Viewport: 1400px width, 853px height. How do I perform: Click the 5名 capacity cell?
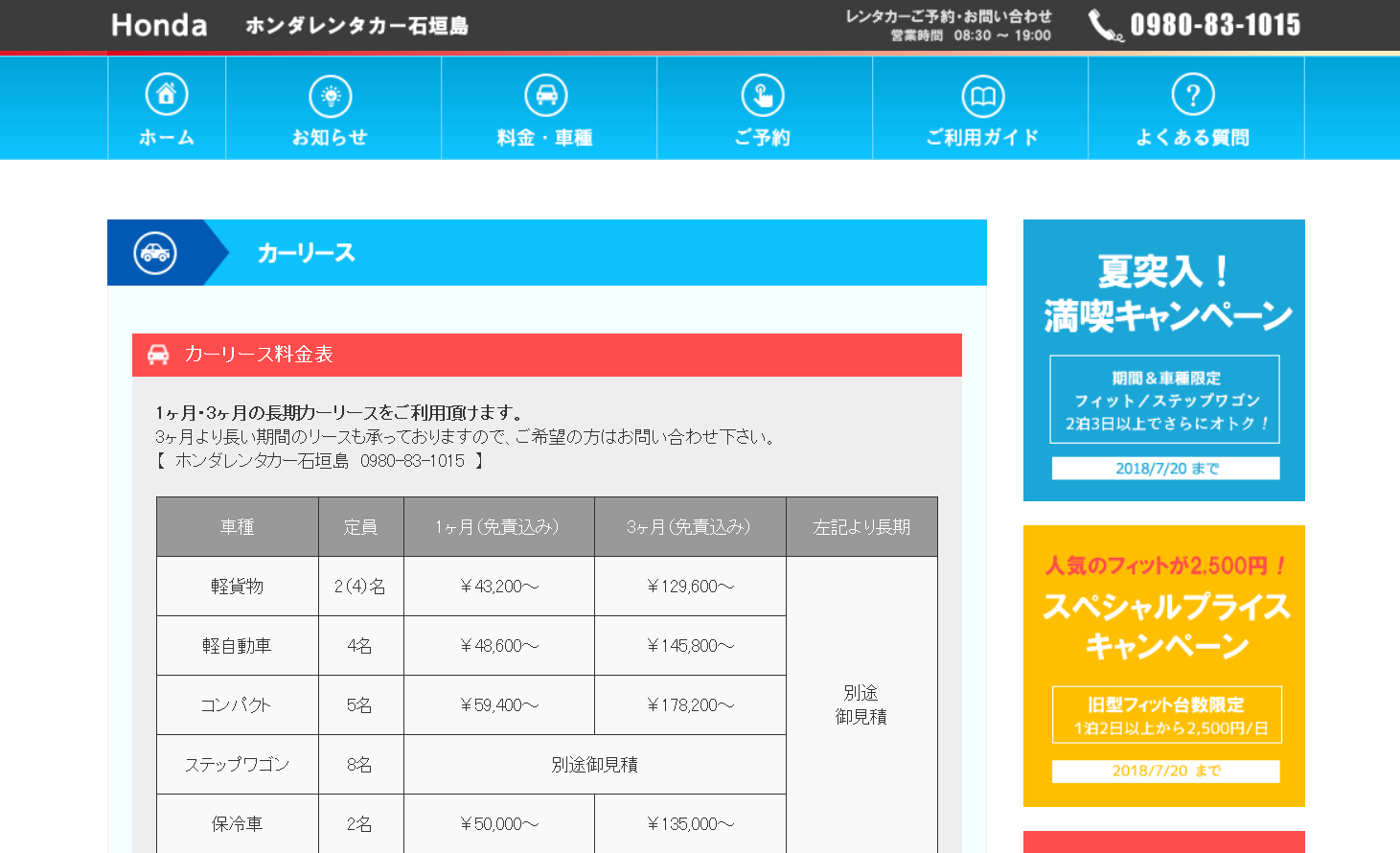pos(361,705)
